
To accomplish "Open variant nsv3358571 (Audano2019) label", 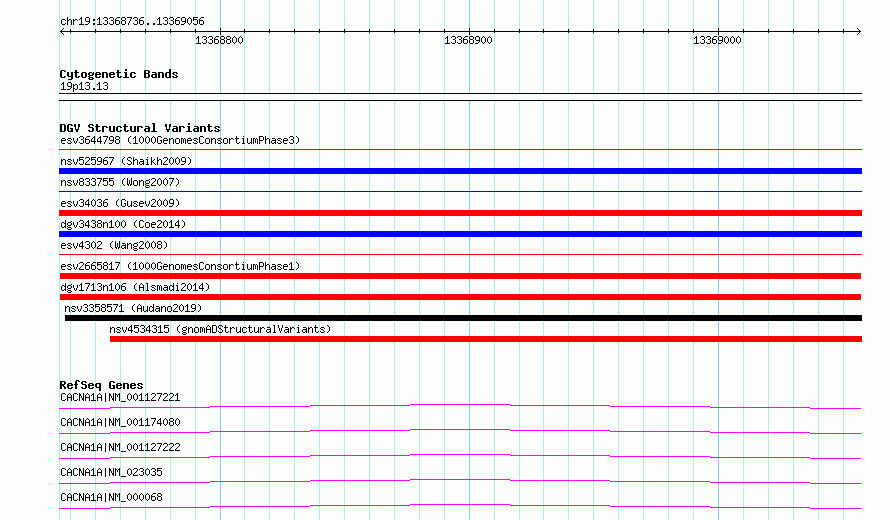I will coord(133,308).
